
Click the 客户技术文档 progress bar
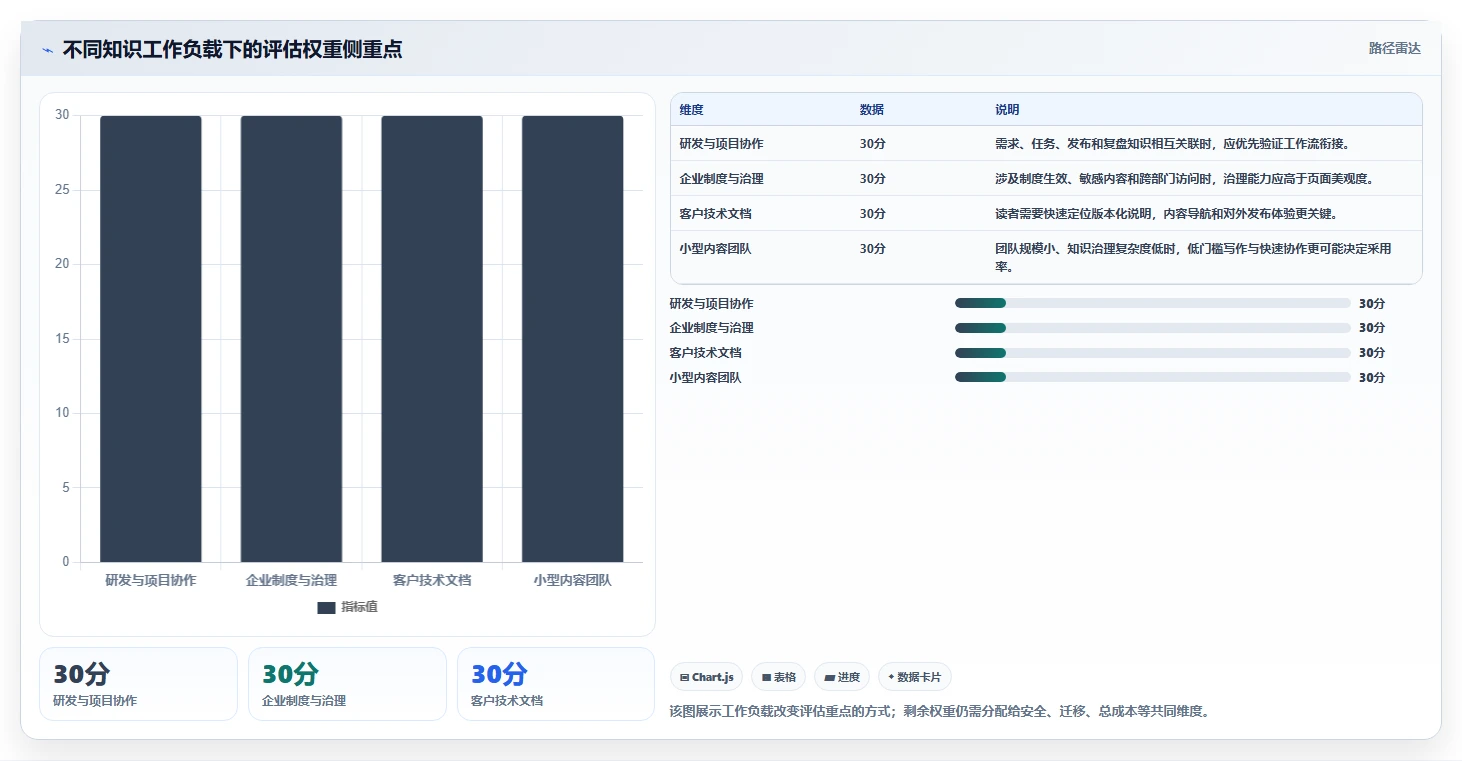1152,353
